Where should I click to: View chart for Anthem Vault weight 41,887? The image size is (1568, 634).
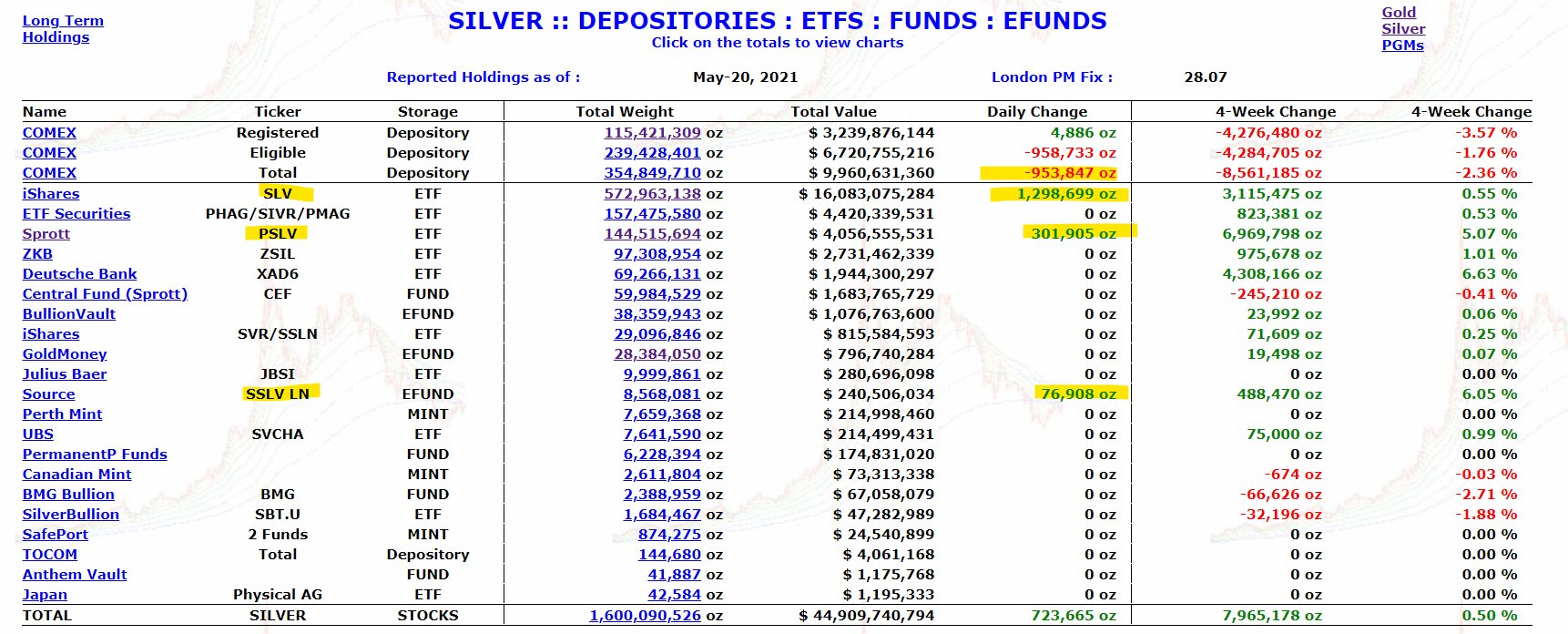pos(675,575)
